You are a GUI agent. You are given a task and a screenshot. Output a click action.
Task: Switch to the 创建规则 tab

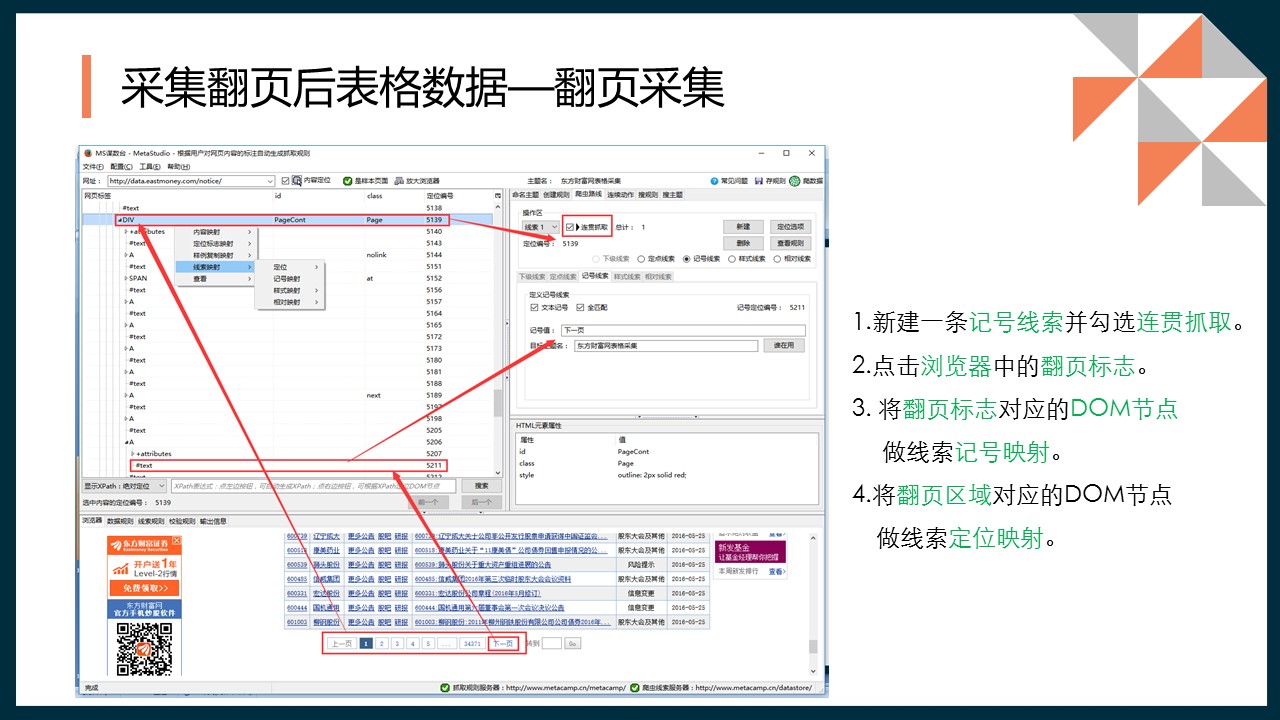pyautogui.click(x=556, y=195)
